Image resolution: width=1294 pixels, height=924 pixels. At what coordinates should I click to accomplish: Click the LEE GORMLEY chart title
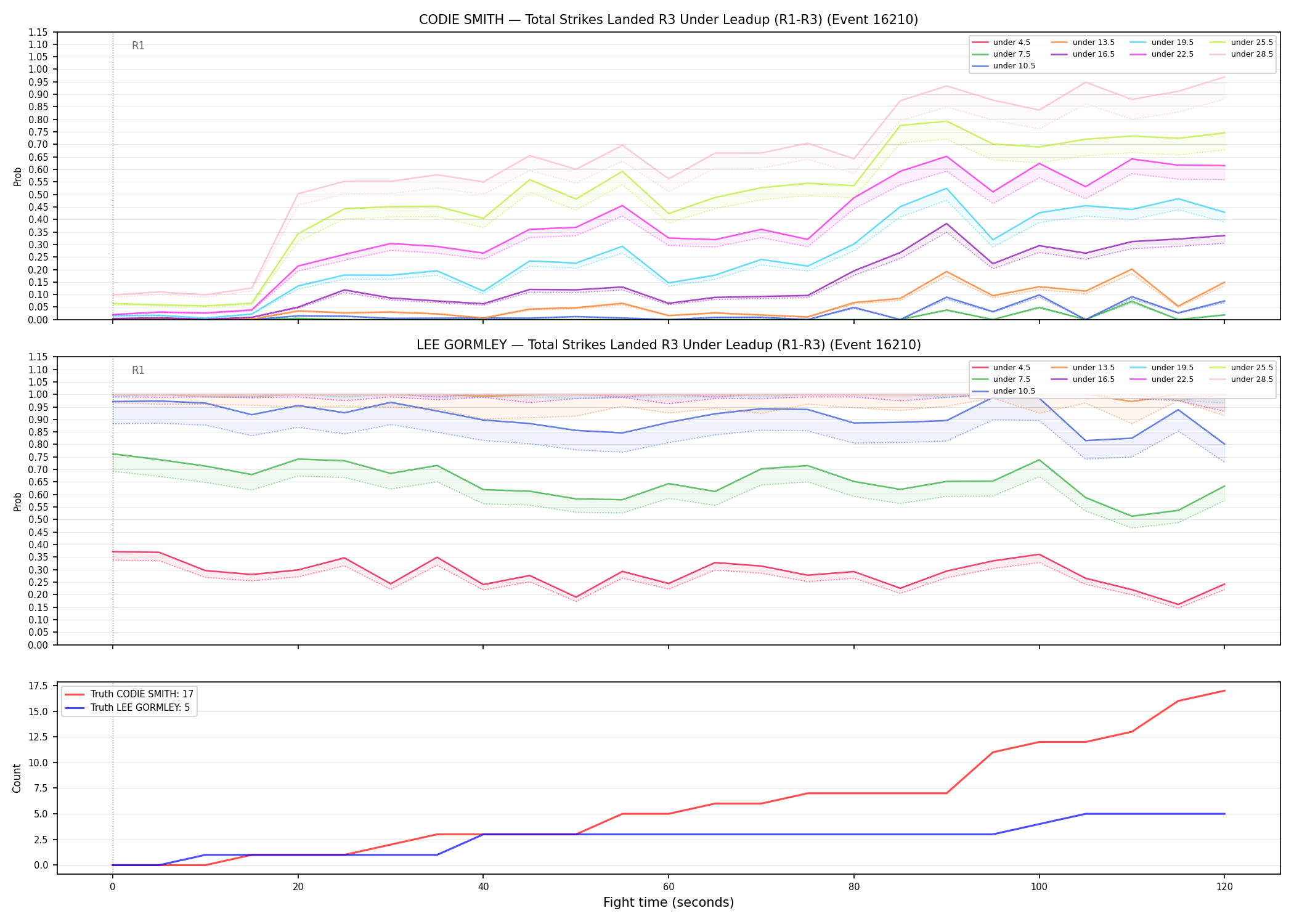[x=669, y=345]
